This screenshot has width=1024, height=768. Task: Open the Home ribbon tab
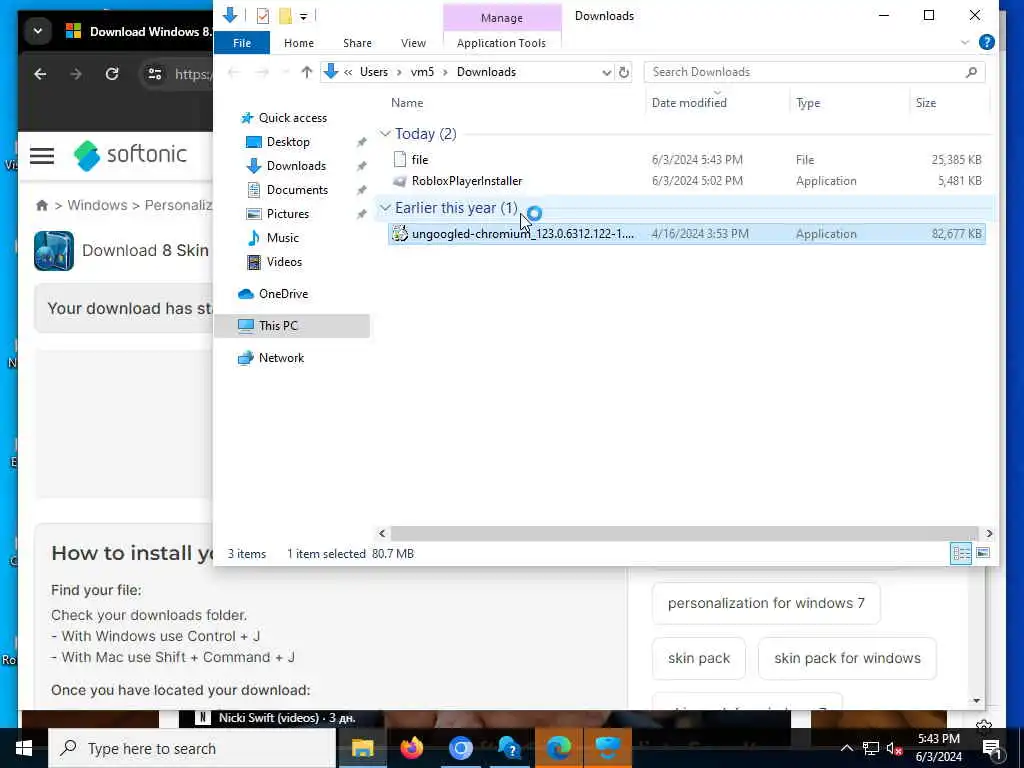click(x=298, y=43)
